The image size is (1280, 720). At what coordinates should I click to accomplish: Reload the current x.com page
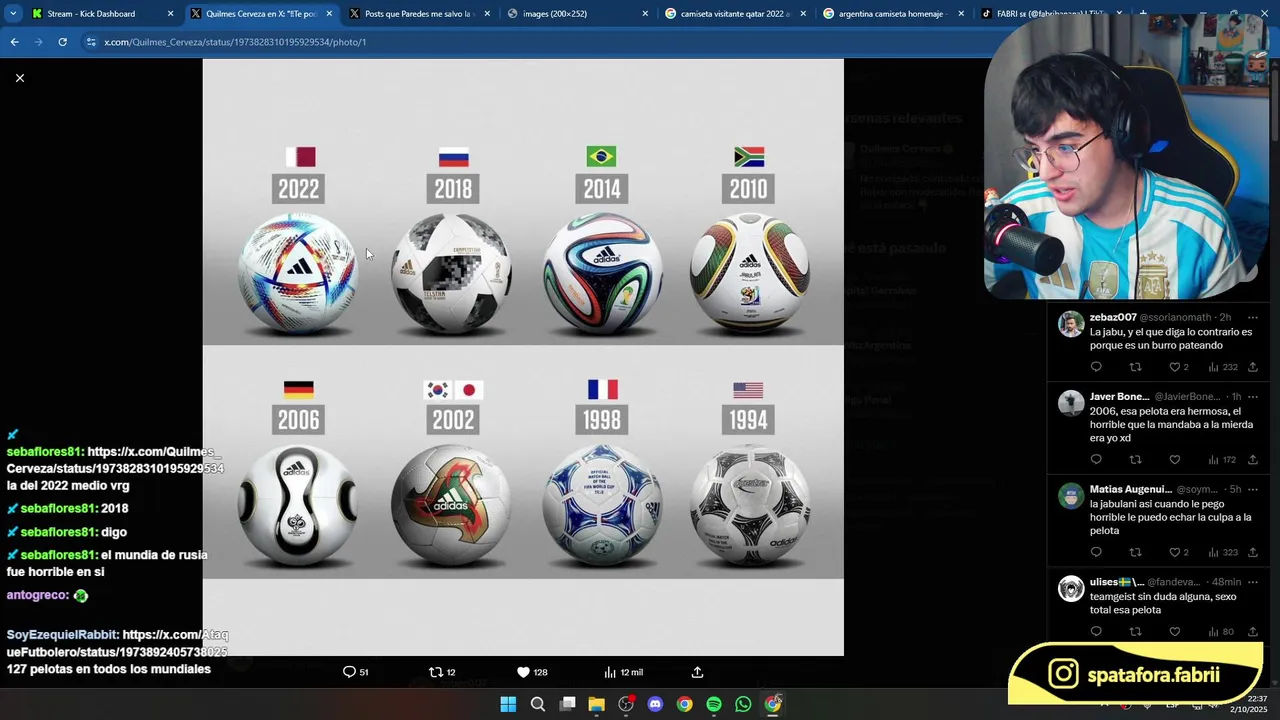62,42
